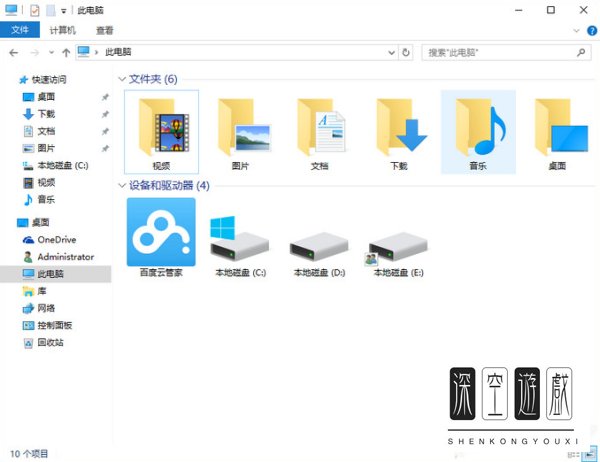
Task: Switch to 计算机 ribbon tab
Action: 63,30
